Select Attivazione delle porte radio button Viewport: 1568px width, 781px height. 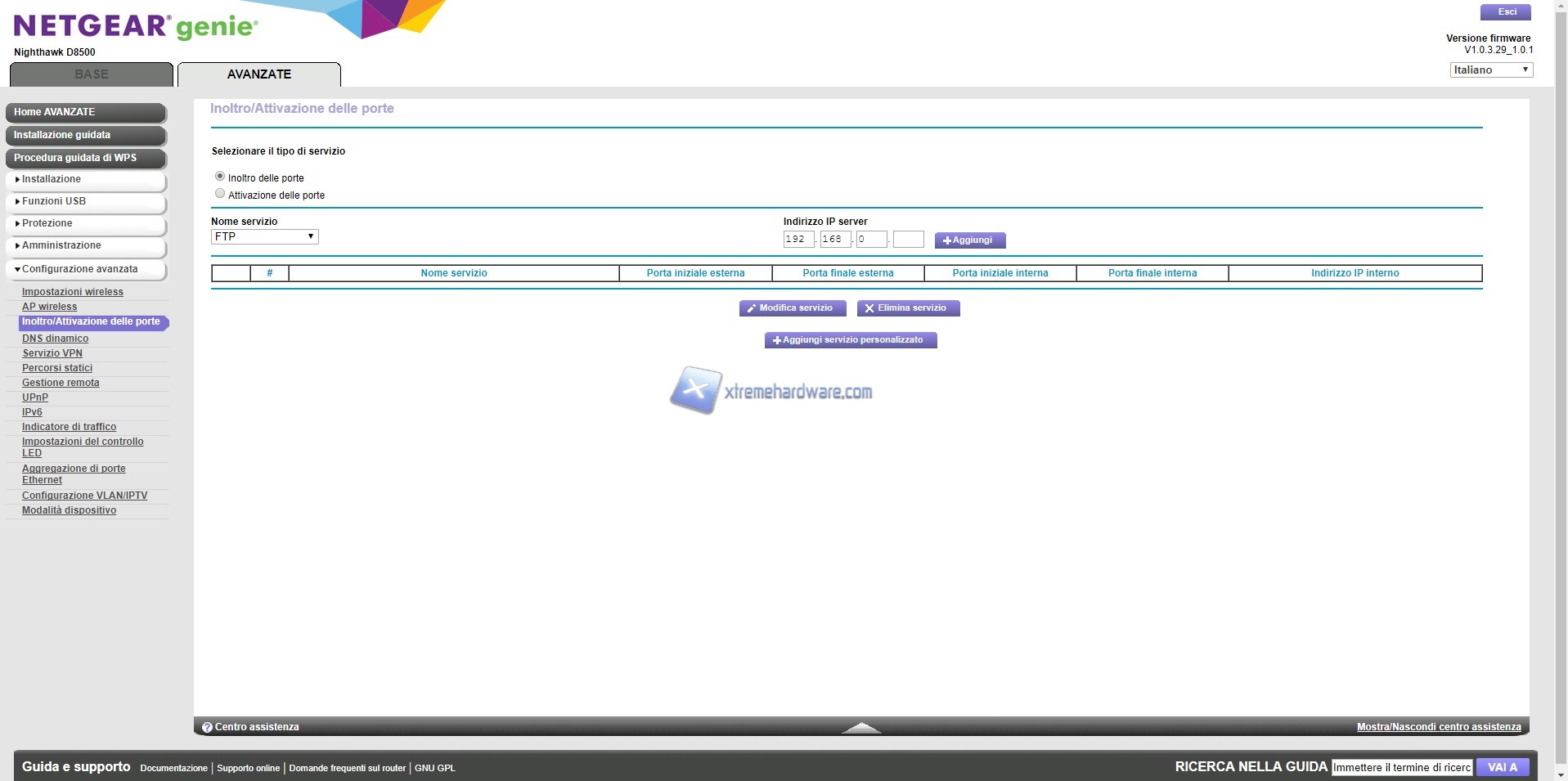[220, 194]
